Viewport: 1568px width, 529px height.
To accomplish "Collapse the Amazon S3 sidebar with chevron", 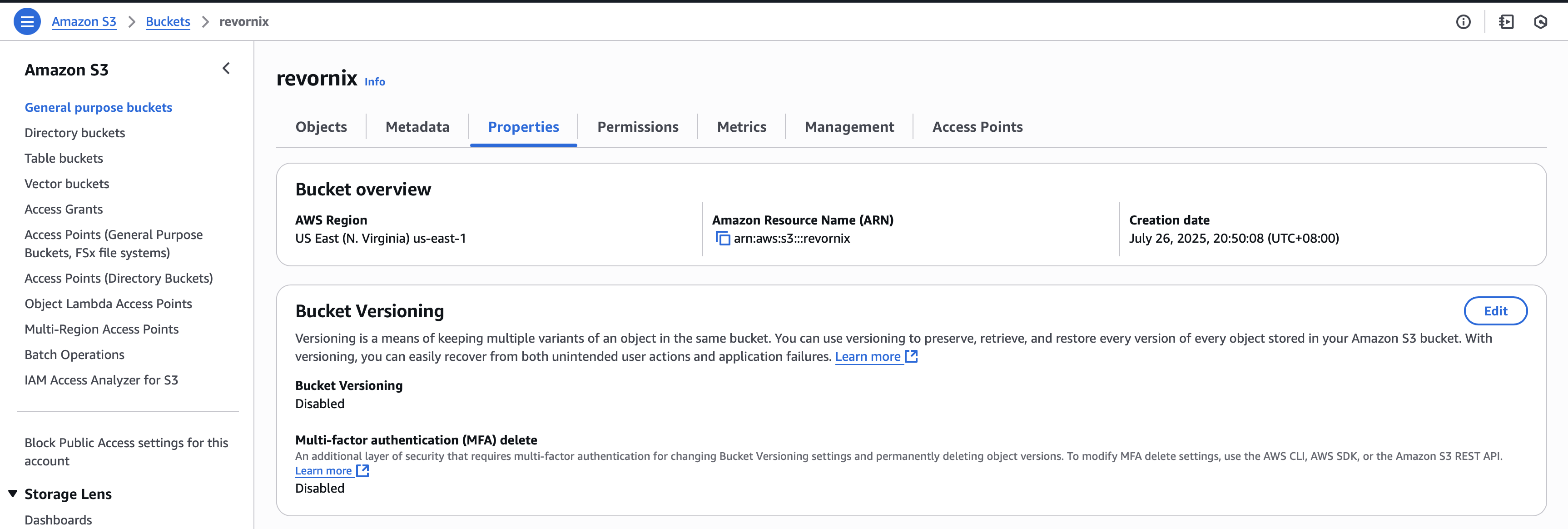I will tap(227, 69).
